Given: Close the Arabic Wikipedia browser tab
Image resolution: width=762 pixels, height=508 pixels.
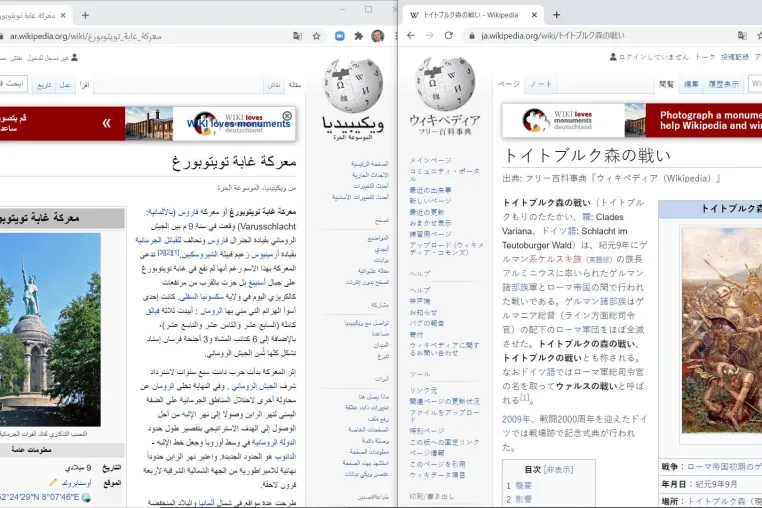Looking at the screenshot, I should pos(63,16).
